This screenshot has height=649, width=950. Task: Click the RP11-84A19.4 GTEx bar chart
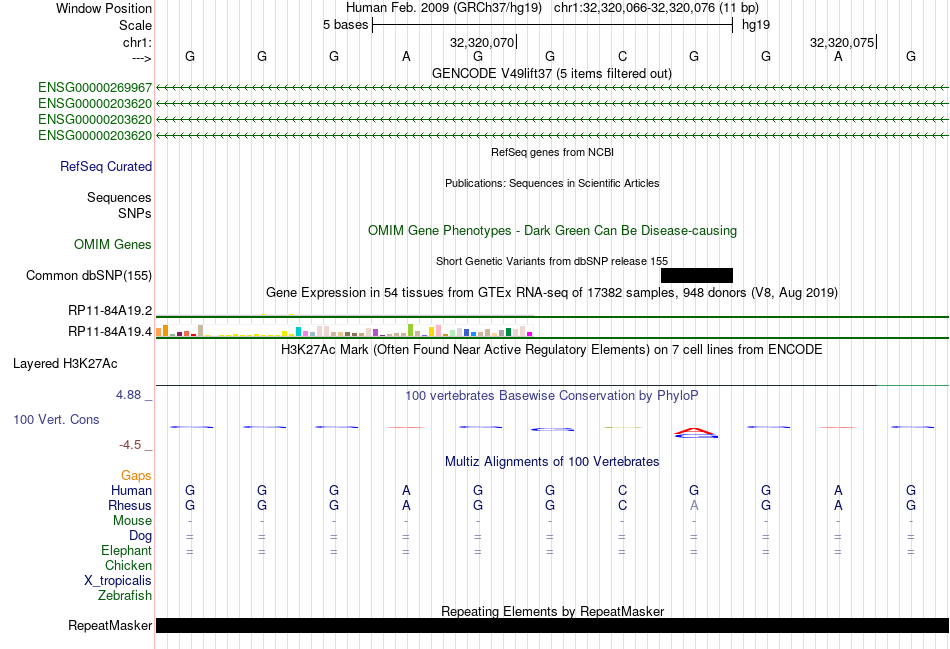(344, 330)
